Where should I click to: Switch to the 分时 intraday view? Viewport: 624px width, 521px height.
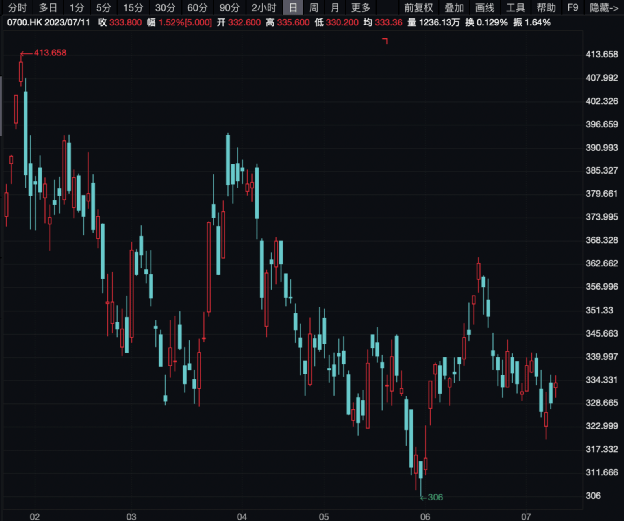point(18,7)
